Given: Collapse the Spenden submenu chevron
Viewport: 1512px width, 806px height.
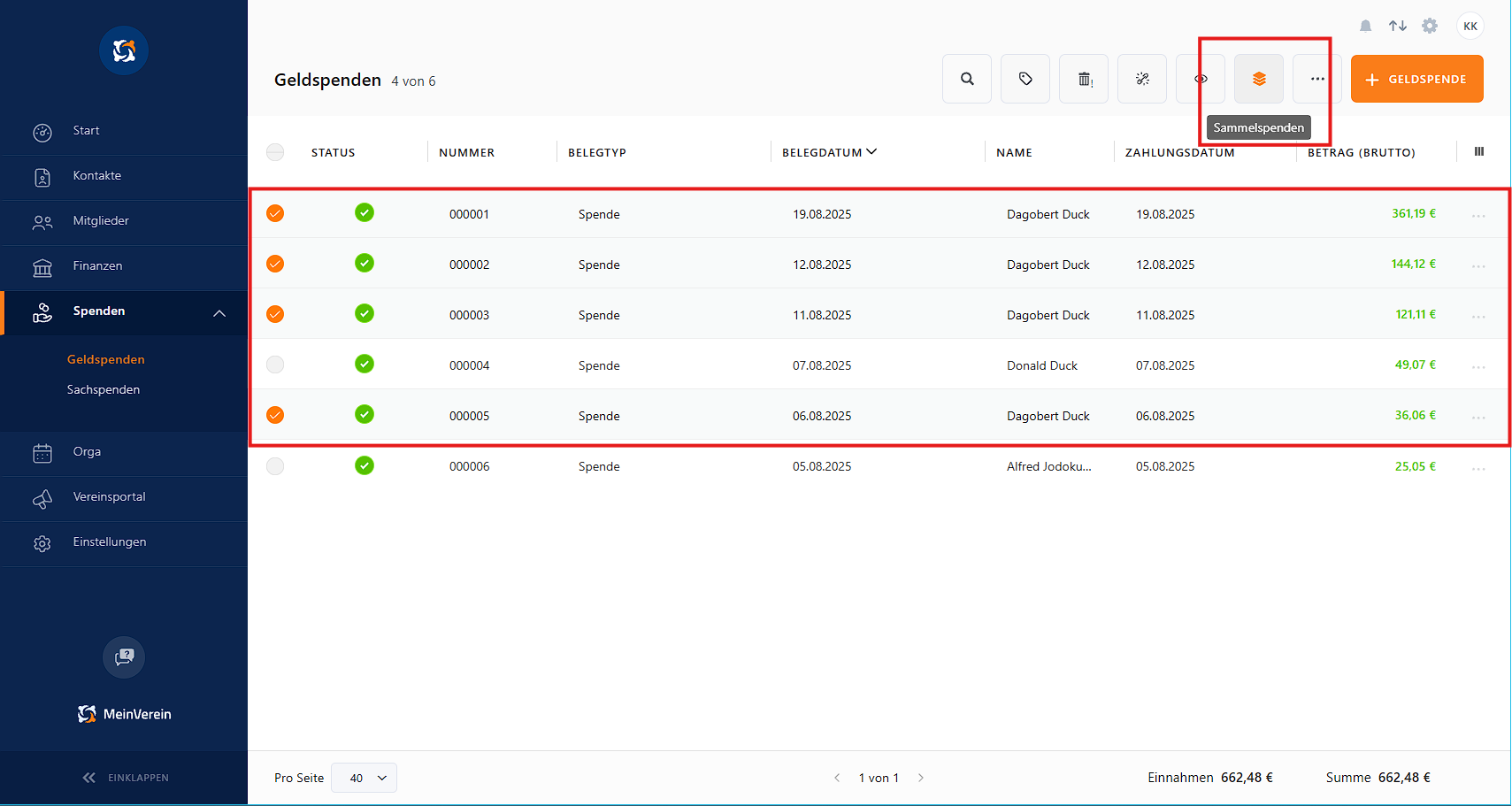Looking at the screenshot, I should [x=219, y=313].
